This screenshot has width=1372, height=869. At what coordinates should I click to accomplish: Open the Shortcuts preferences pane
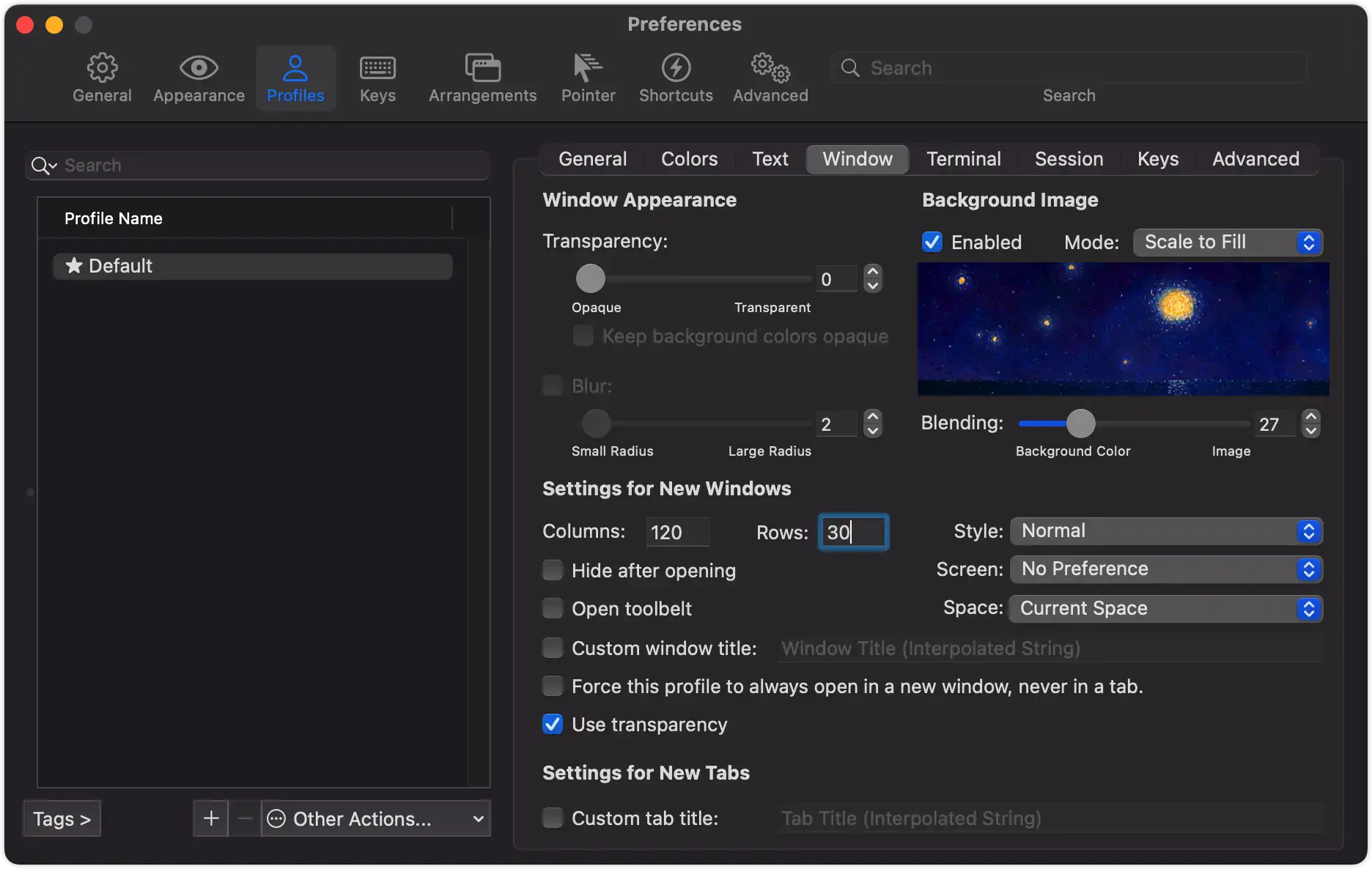676,78
